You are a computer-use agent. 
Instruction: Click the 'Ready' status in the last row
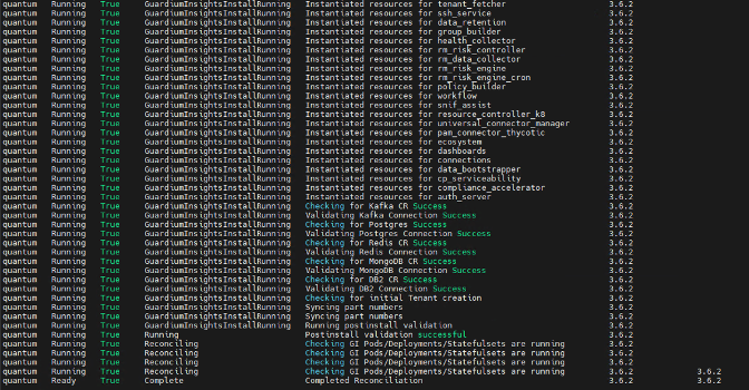[x=64, y=380]
